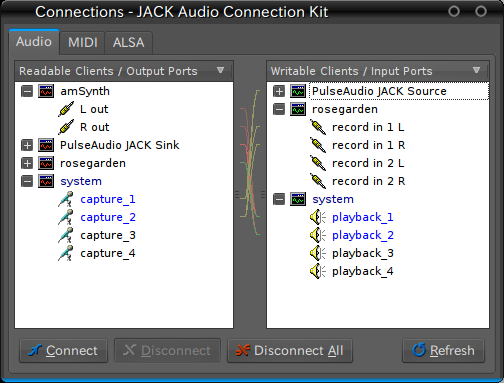The height and width of the screenshot is (383, 504).
Task: Click the Disconnect All button
Action: click(290, 351)
